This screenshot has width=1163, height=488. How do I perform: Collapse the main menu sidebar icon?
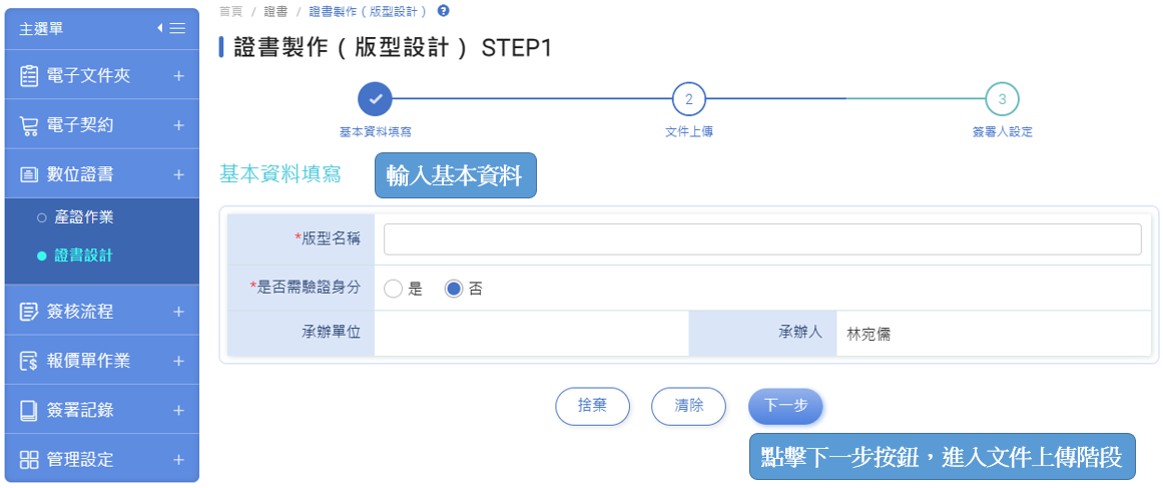pyautogui.click(x=171, y=28)
